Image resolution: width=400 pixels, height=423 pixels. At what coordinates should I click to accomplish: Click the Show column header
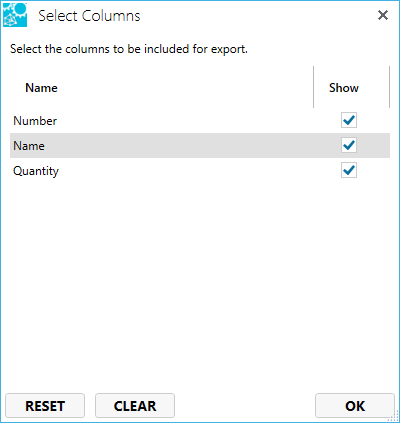coord(344,88)
